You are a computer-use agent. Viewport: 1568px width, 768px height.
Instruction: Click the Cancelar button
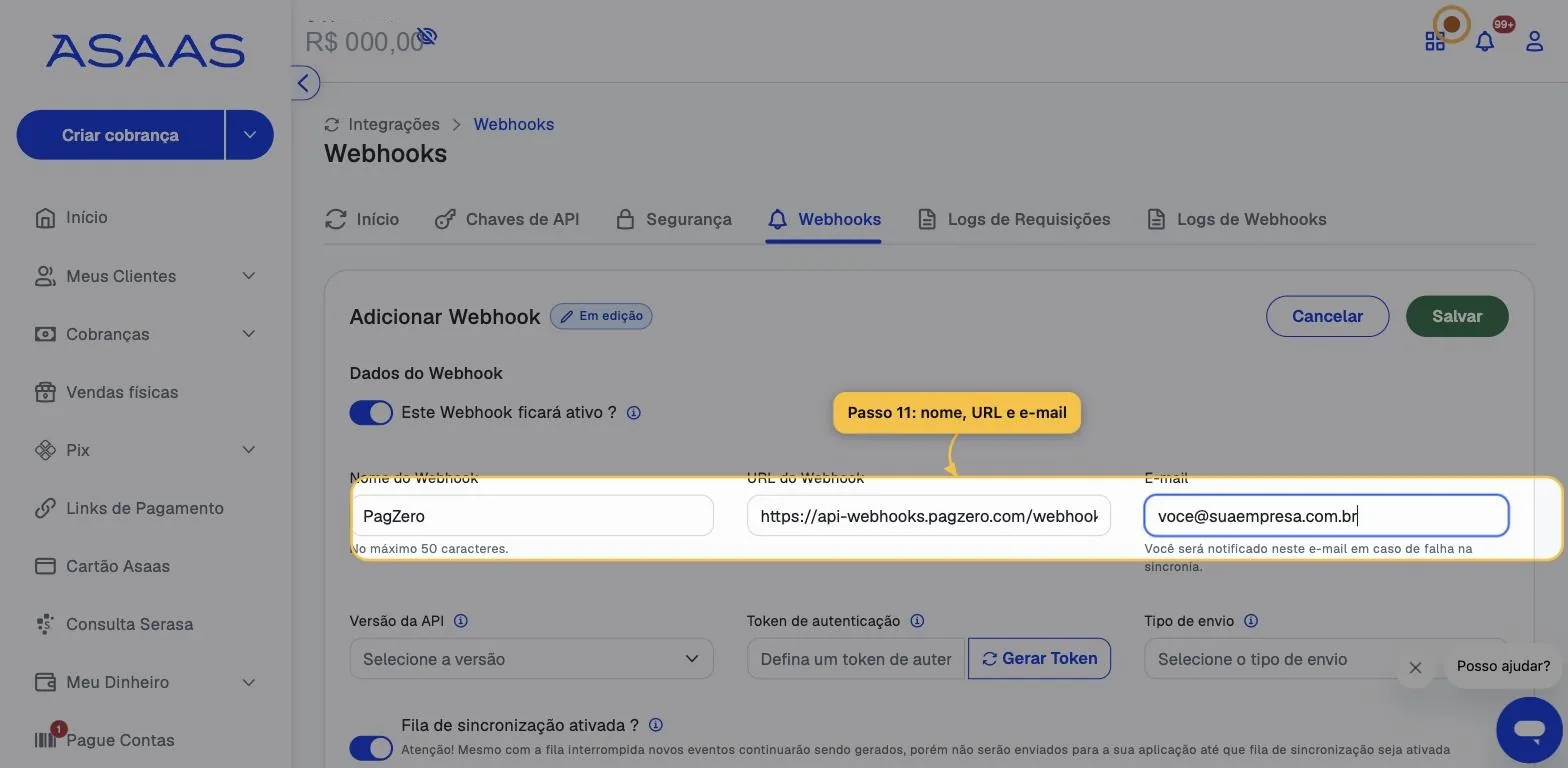(x=1327, y=316)
